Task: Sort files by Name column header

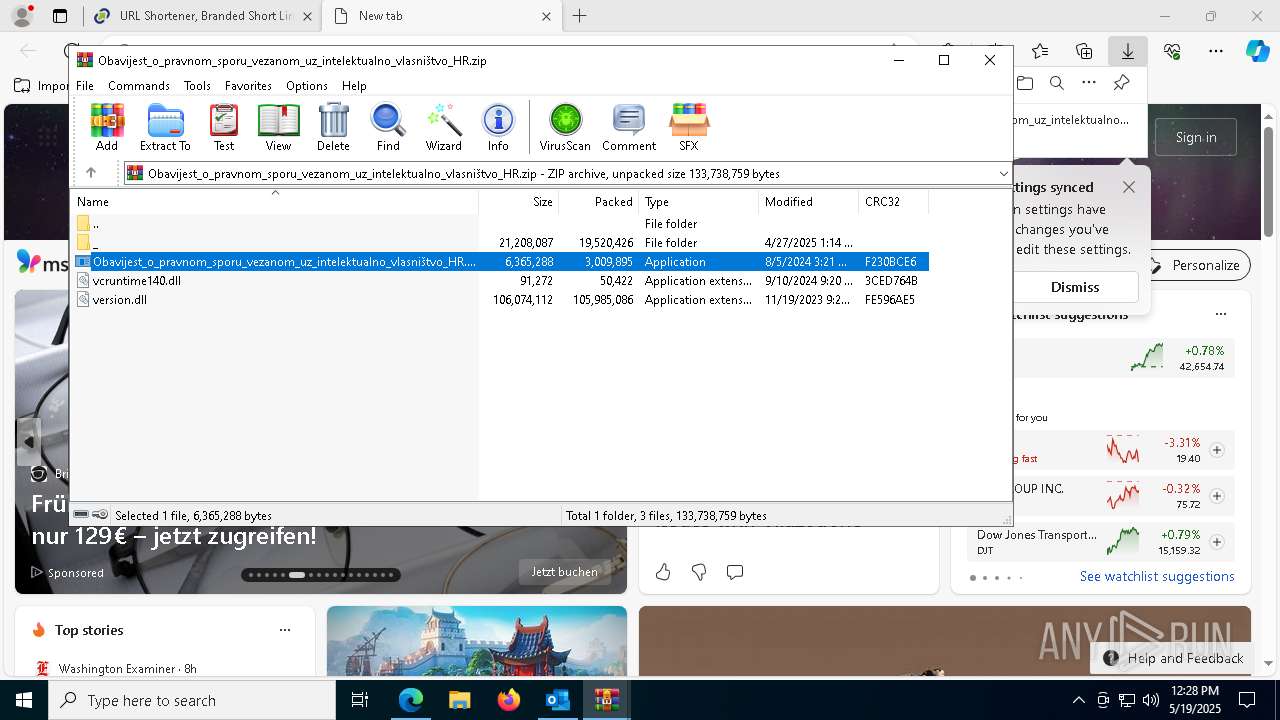Action: click(x=274, y=202)
